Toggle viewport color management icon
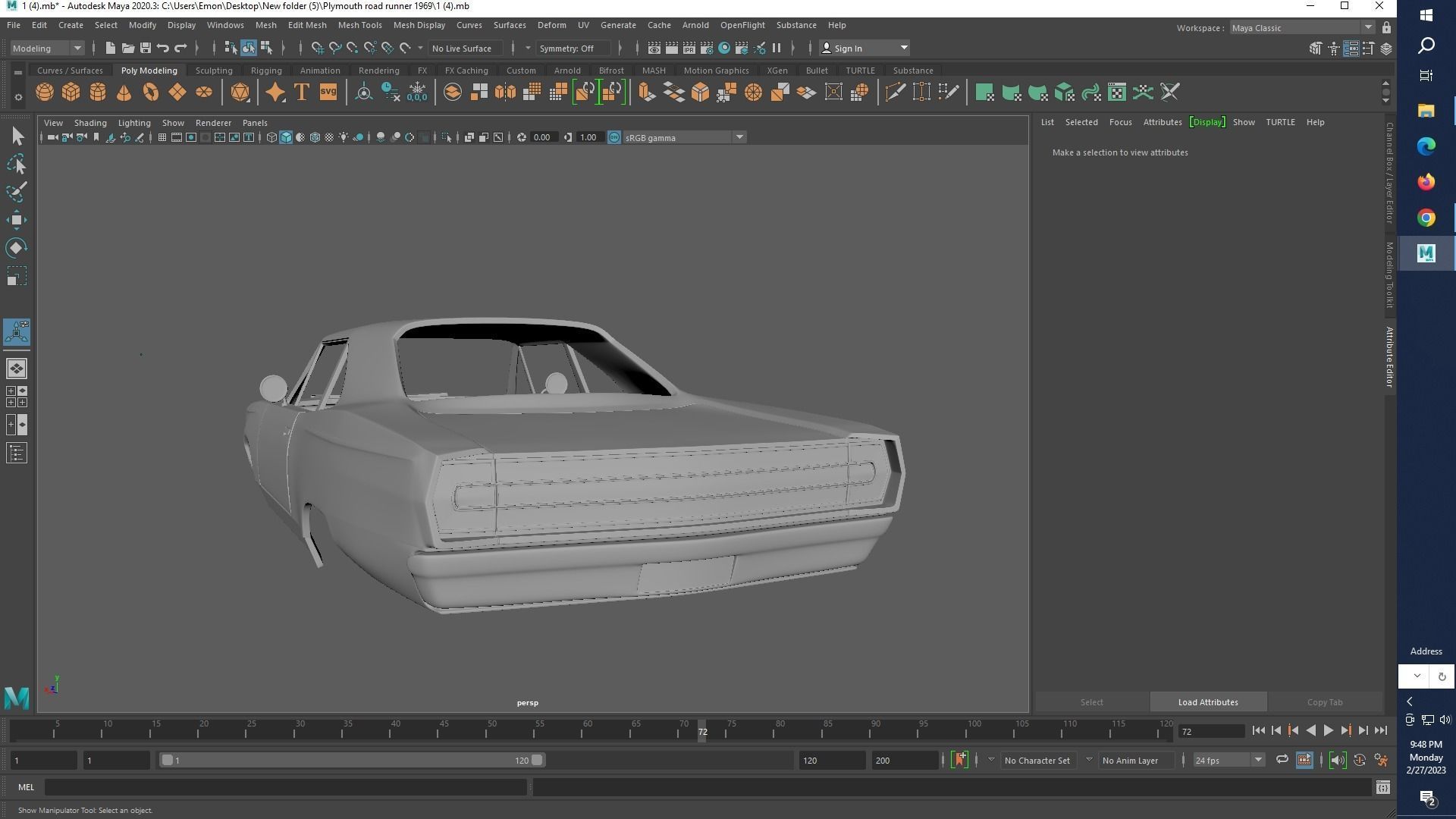The height and width of the screenshot is (819, 1456). (x=614, y=137)
